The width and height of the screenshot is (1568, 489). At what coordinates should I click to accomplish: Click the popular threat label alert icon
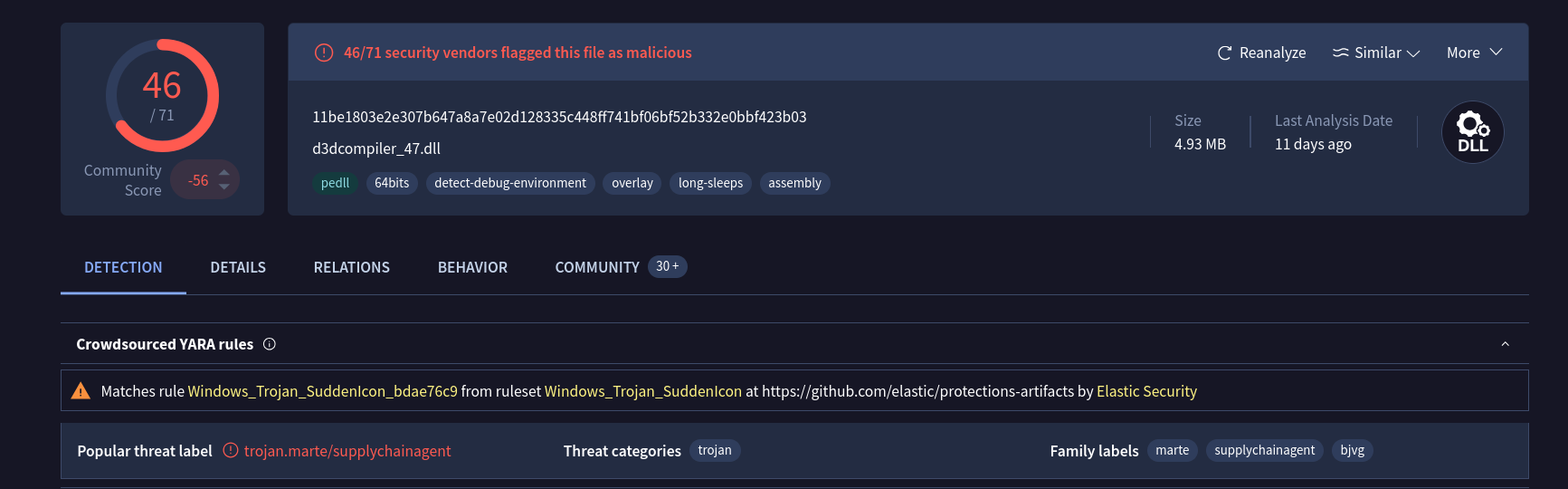coord(231,451)
